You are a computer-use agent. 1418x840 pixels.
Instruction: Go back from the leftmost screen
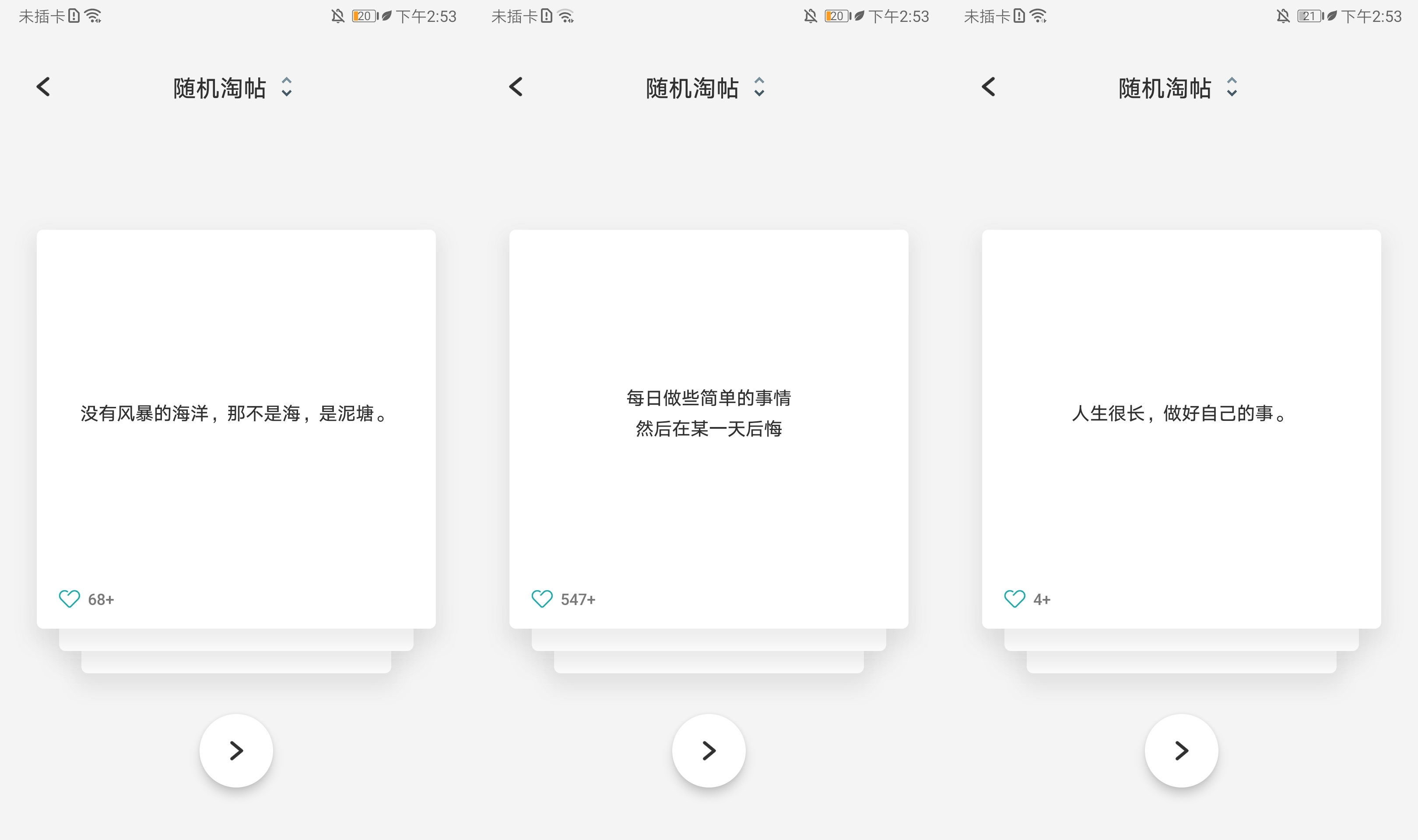click(x=43, y=87)
